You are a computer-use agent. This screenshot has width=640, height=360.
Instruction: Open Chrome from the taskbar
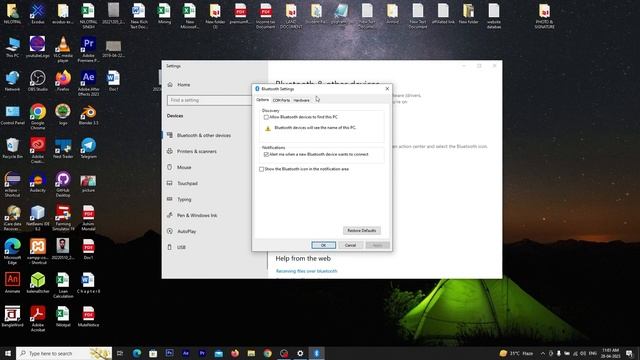[267, 353]
